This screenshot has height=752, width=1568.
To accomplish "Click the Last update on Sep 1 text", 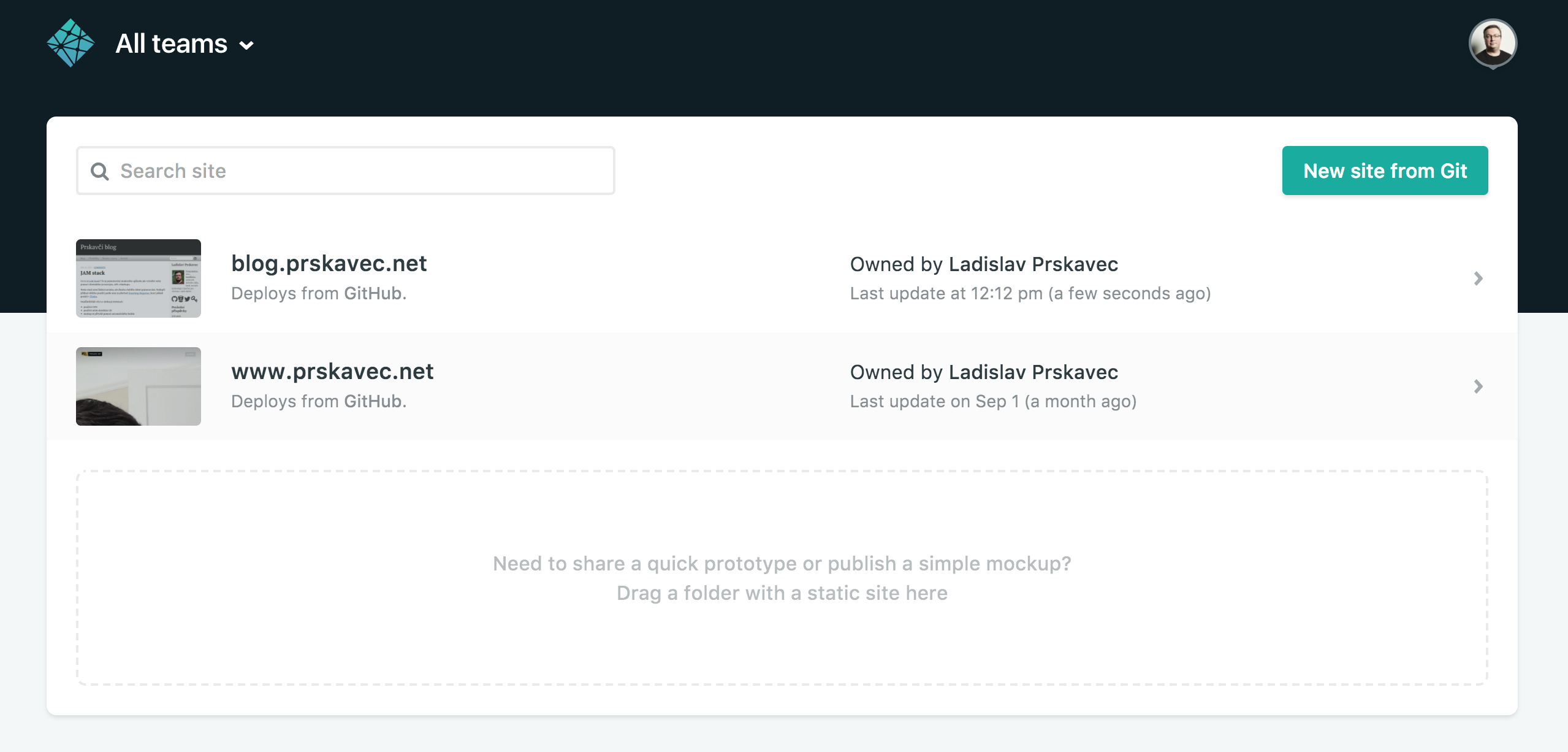I will click(x=993, y=402).
